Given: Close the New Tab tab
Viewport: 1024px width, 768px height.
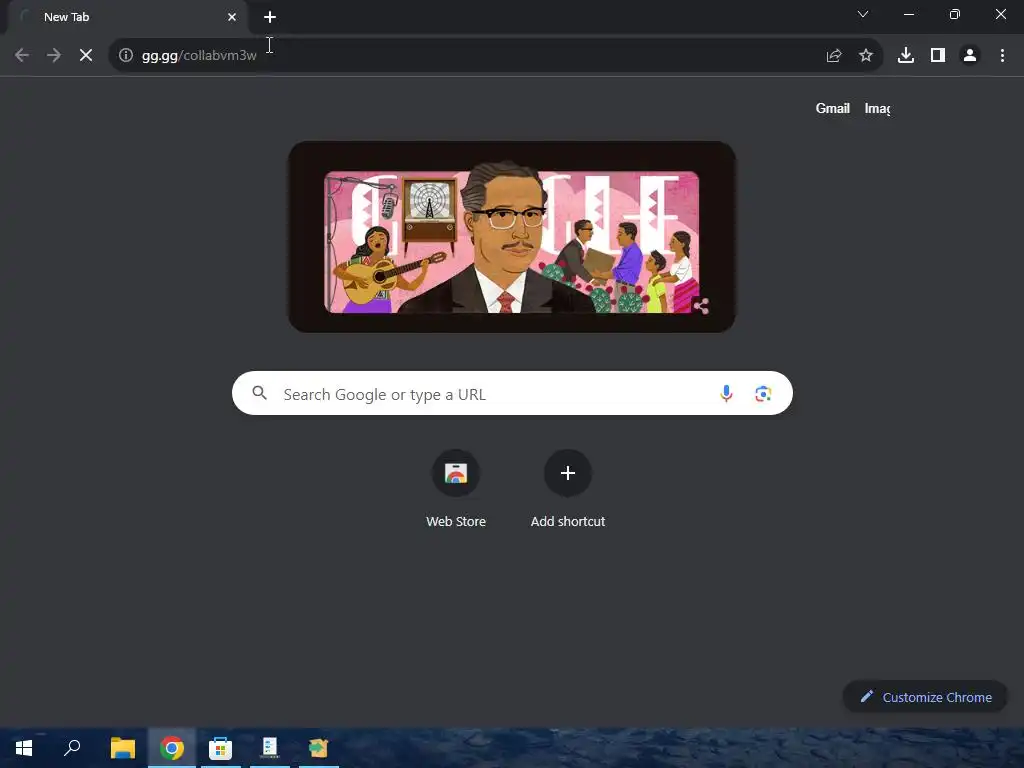Looking at the screenshot, I should coord(232,17).
